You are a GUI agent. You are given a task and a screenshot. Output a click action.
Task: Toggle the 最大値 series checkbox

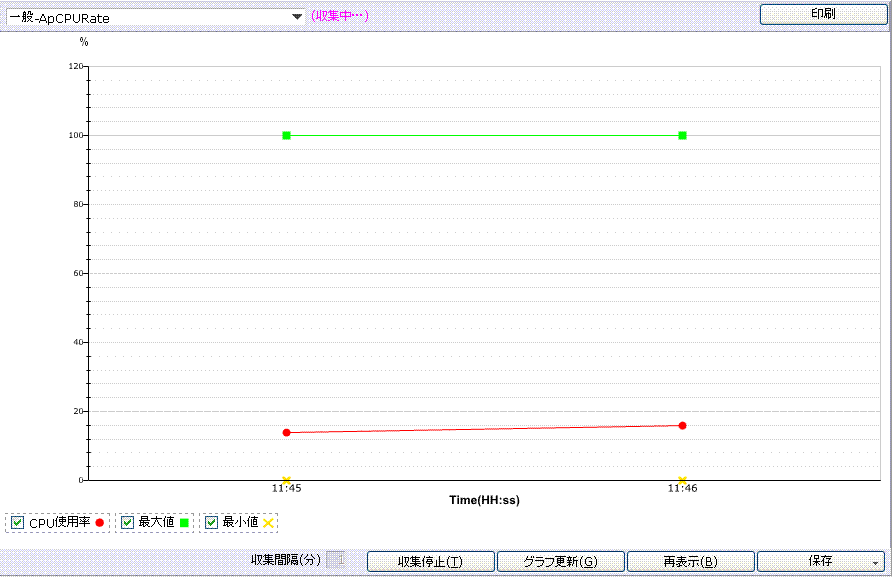pos(127,522)
